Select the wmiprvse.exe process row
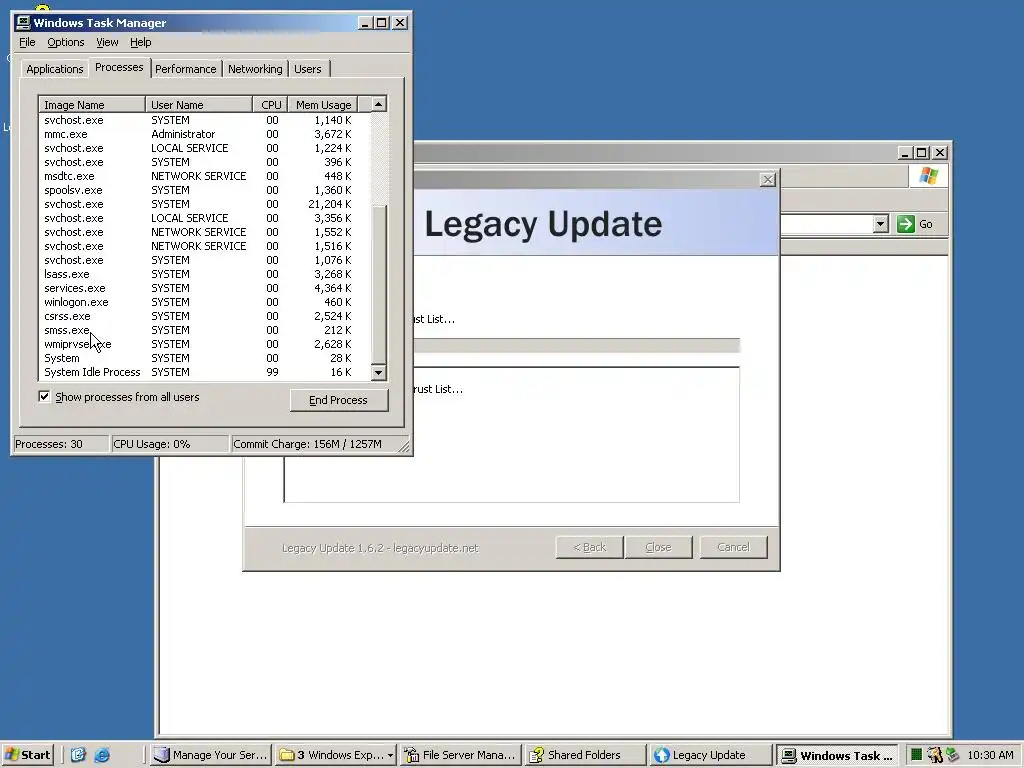The image size is (1024, 768). 204,344
